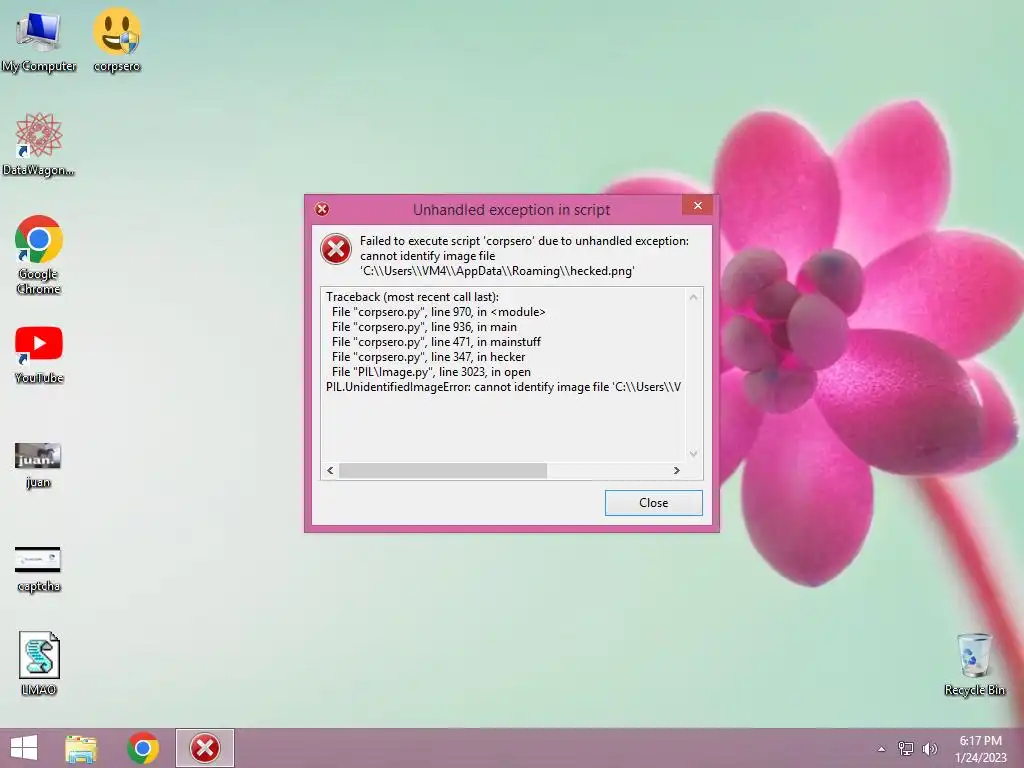
Task: Open the taskbar clock showing 6:17 PM
Action: pyautogui.click(x=981, y=748)
